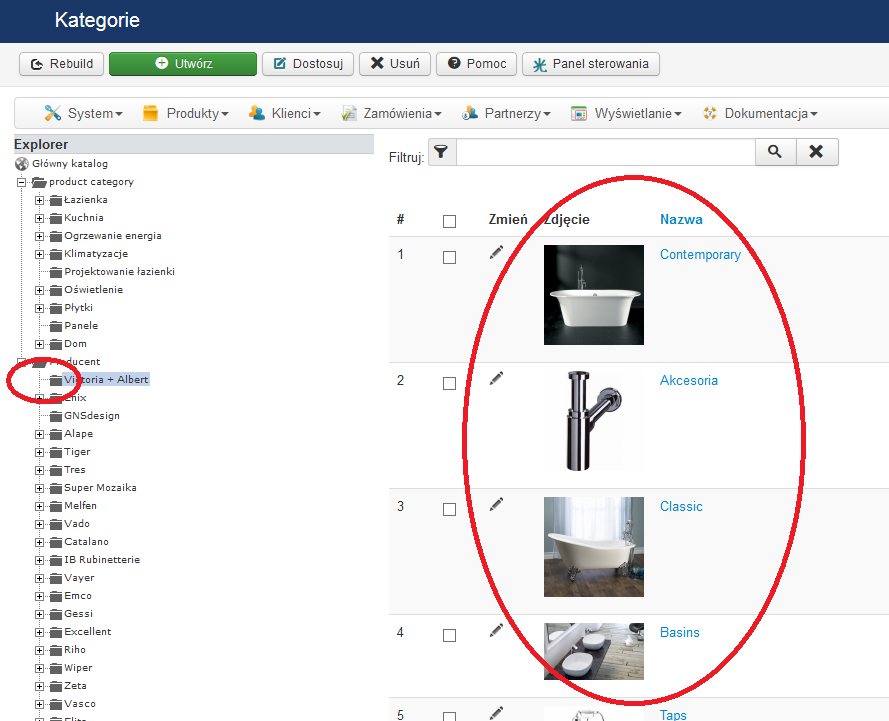Click the Gessi folder icon
Screen dimensions: 889x721
point(56,614)
